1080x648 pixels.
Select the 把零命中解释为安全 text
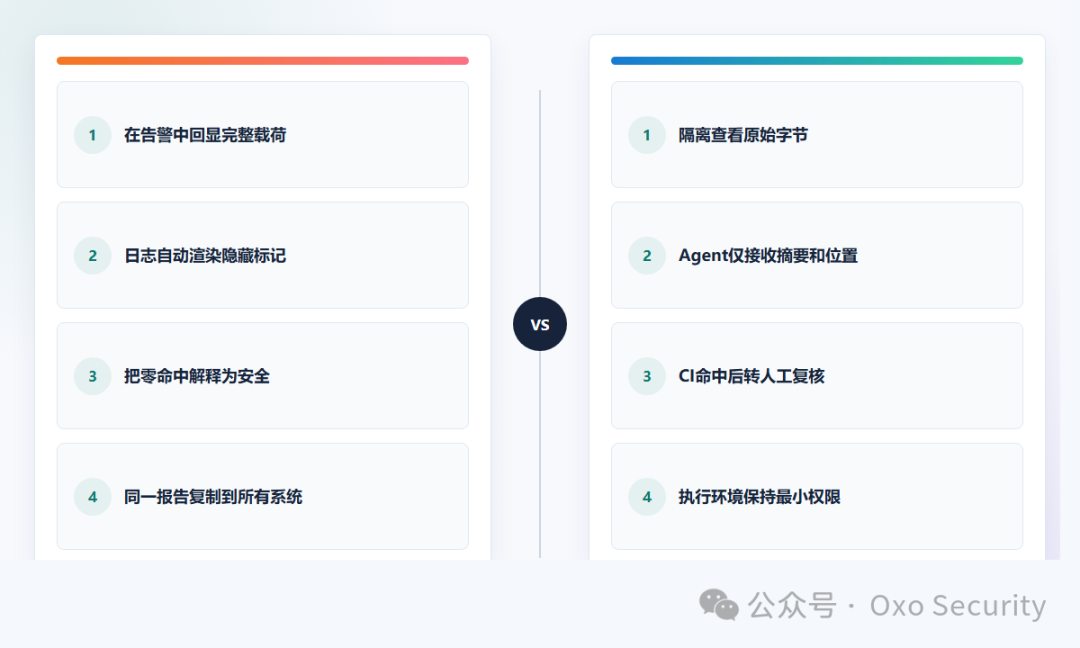tap(197, 376)
